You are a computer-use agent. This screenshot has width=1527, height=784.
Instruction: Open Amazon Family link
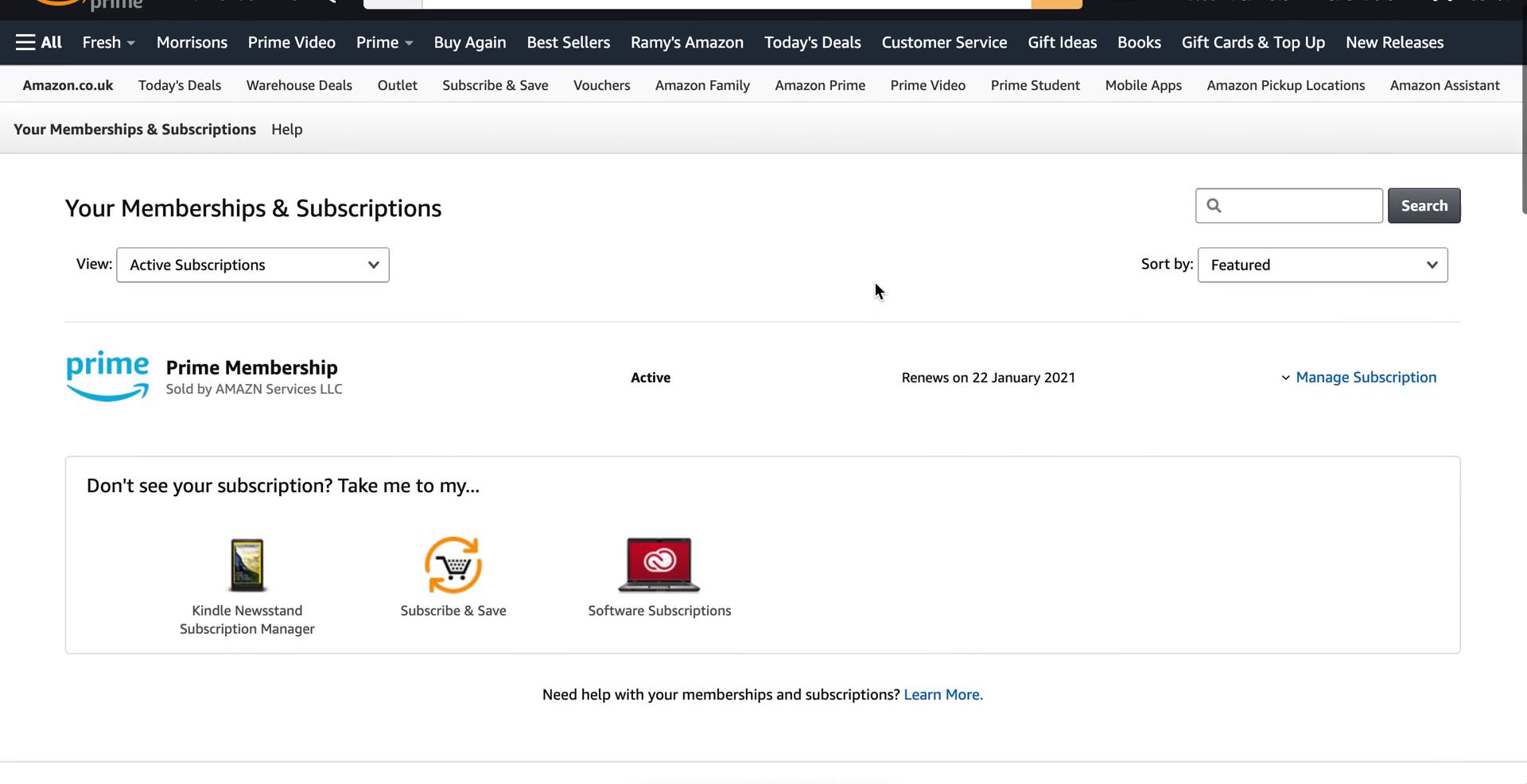point(702,85)
